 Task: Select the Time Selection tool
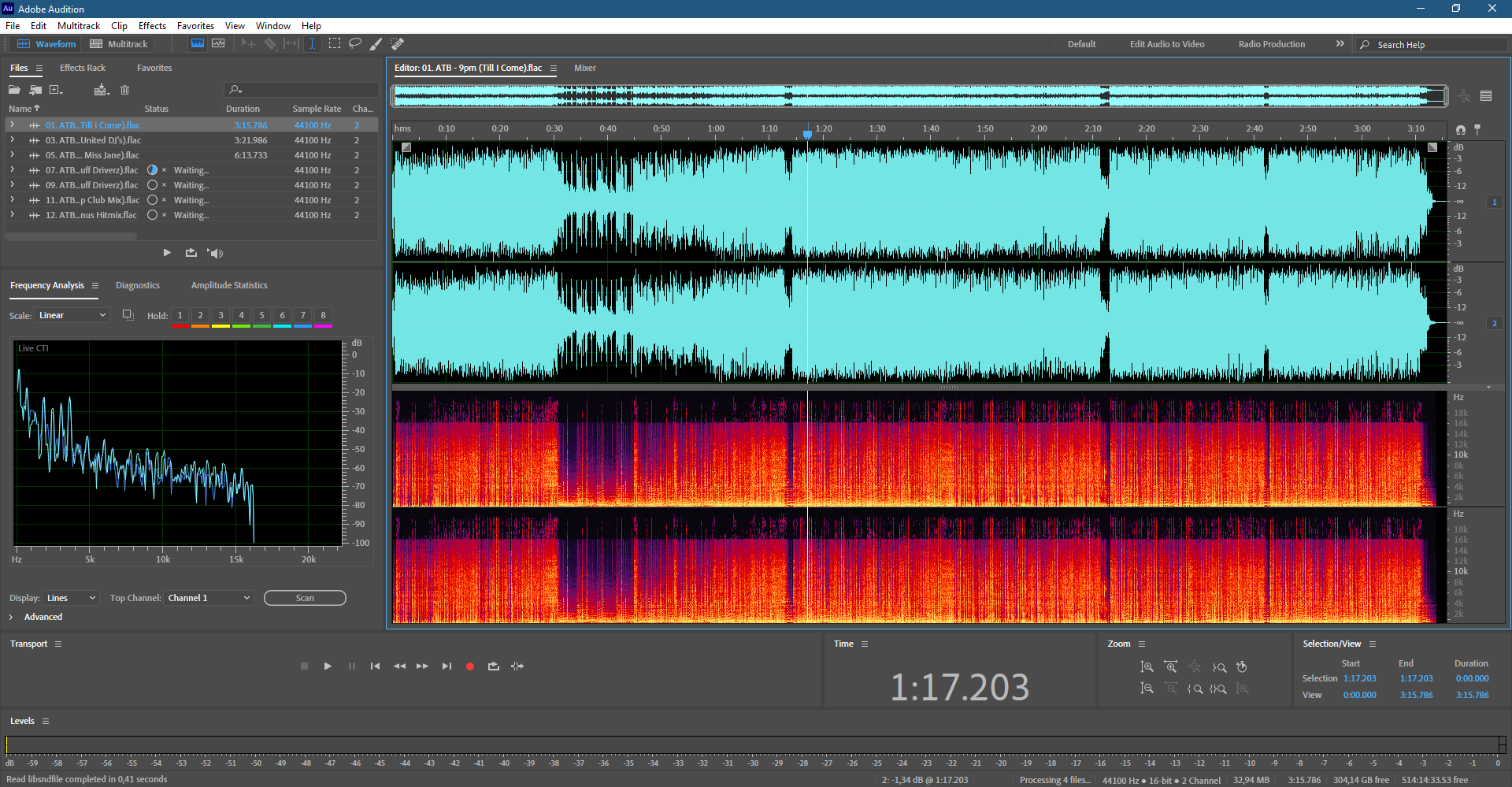[312, 43]
